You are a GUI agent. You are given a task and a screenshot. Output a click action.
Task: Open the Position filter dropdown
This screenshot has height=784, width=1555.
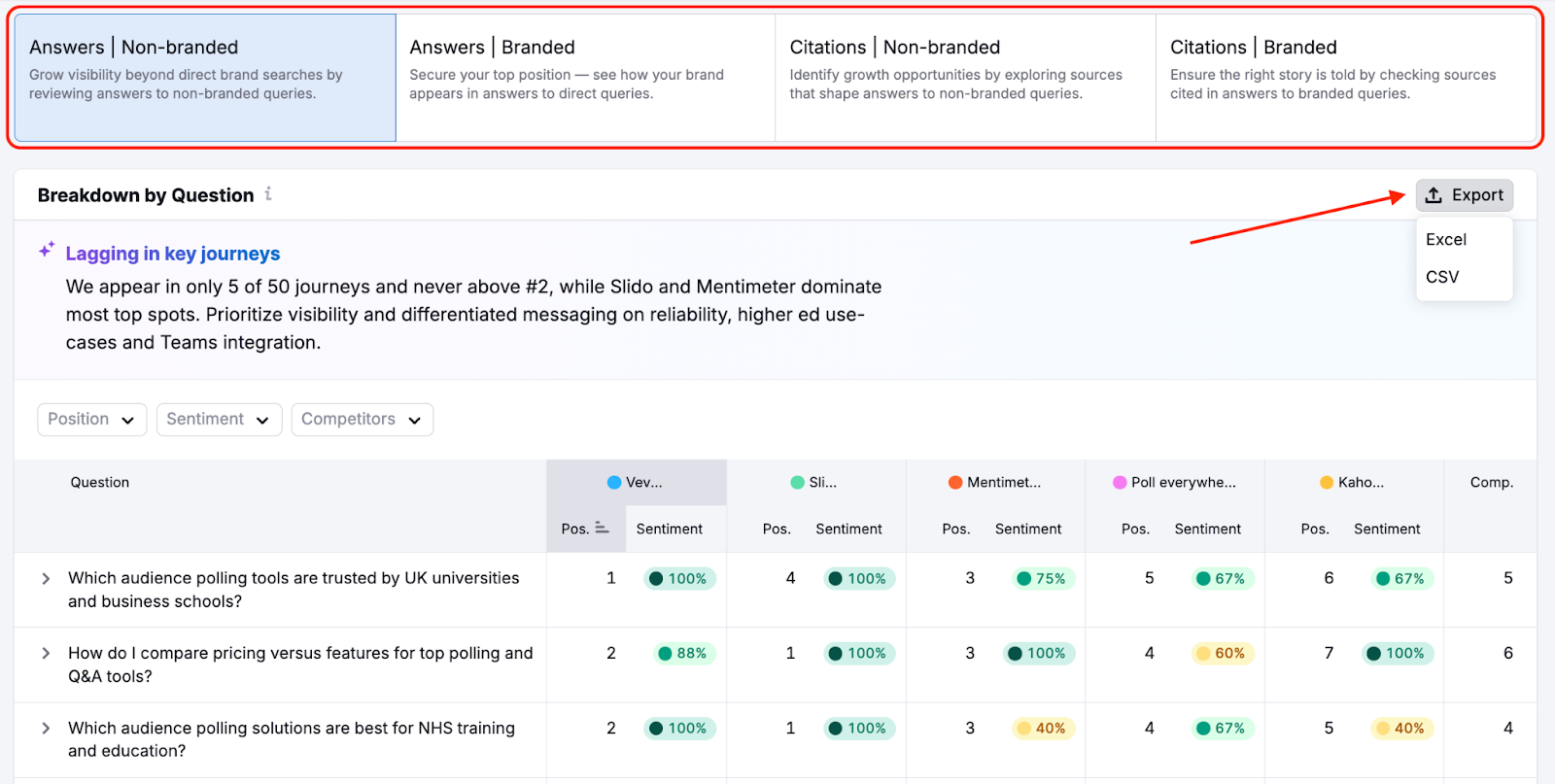click(x=92, y=420)
